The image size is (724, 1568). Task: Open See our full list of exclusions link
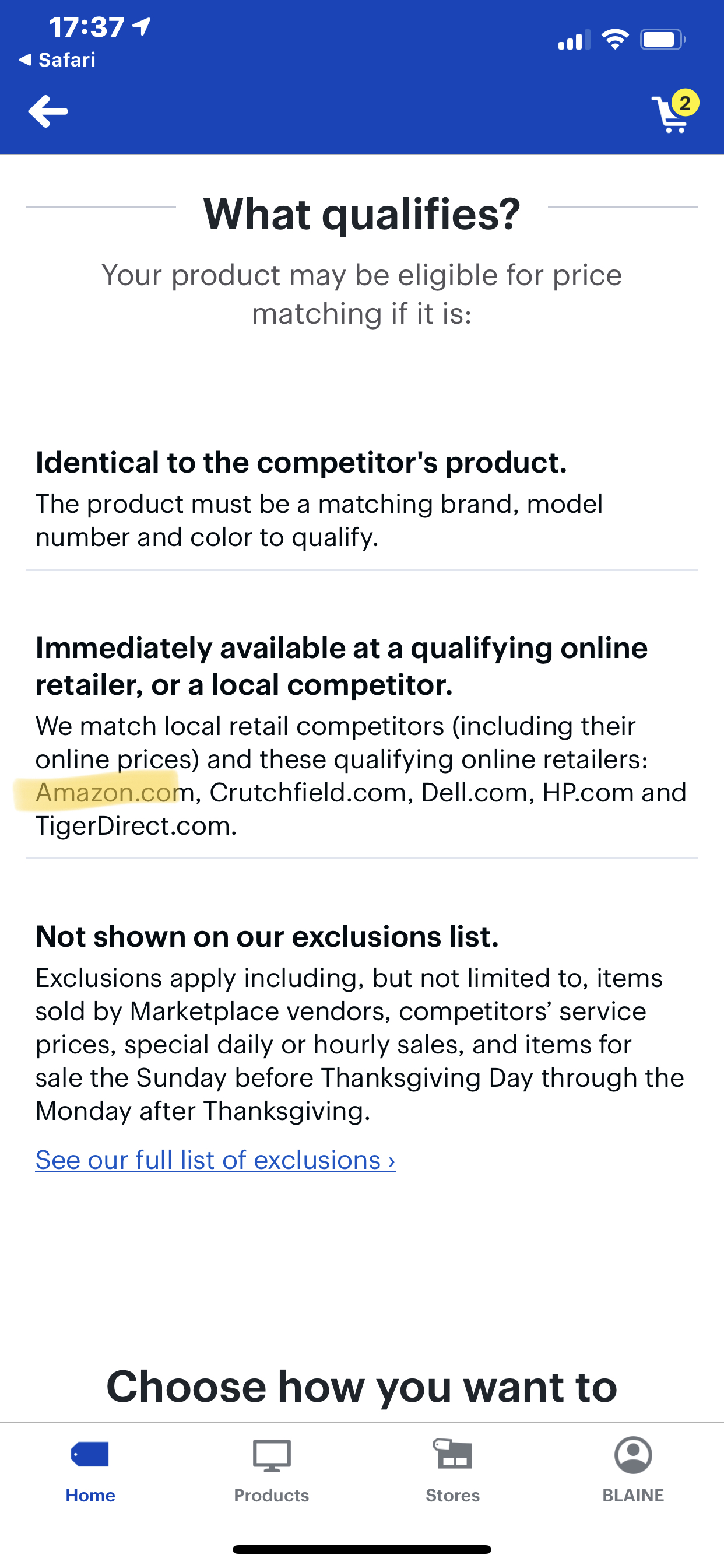(x=215, y=1160)
